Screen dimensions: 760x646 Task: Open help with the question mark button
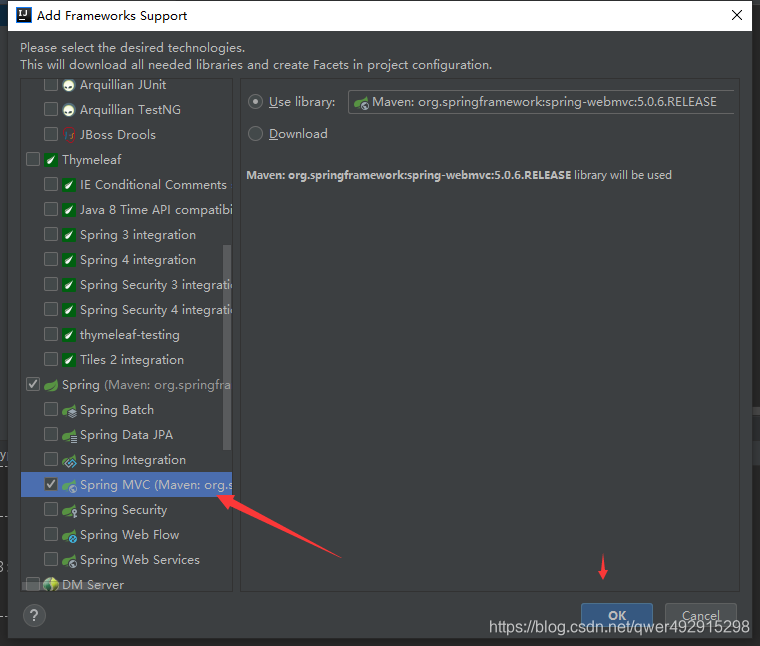coord(34,615)
